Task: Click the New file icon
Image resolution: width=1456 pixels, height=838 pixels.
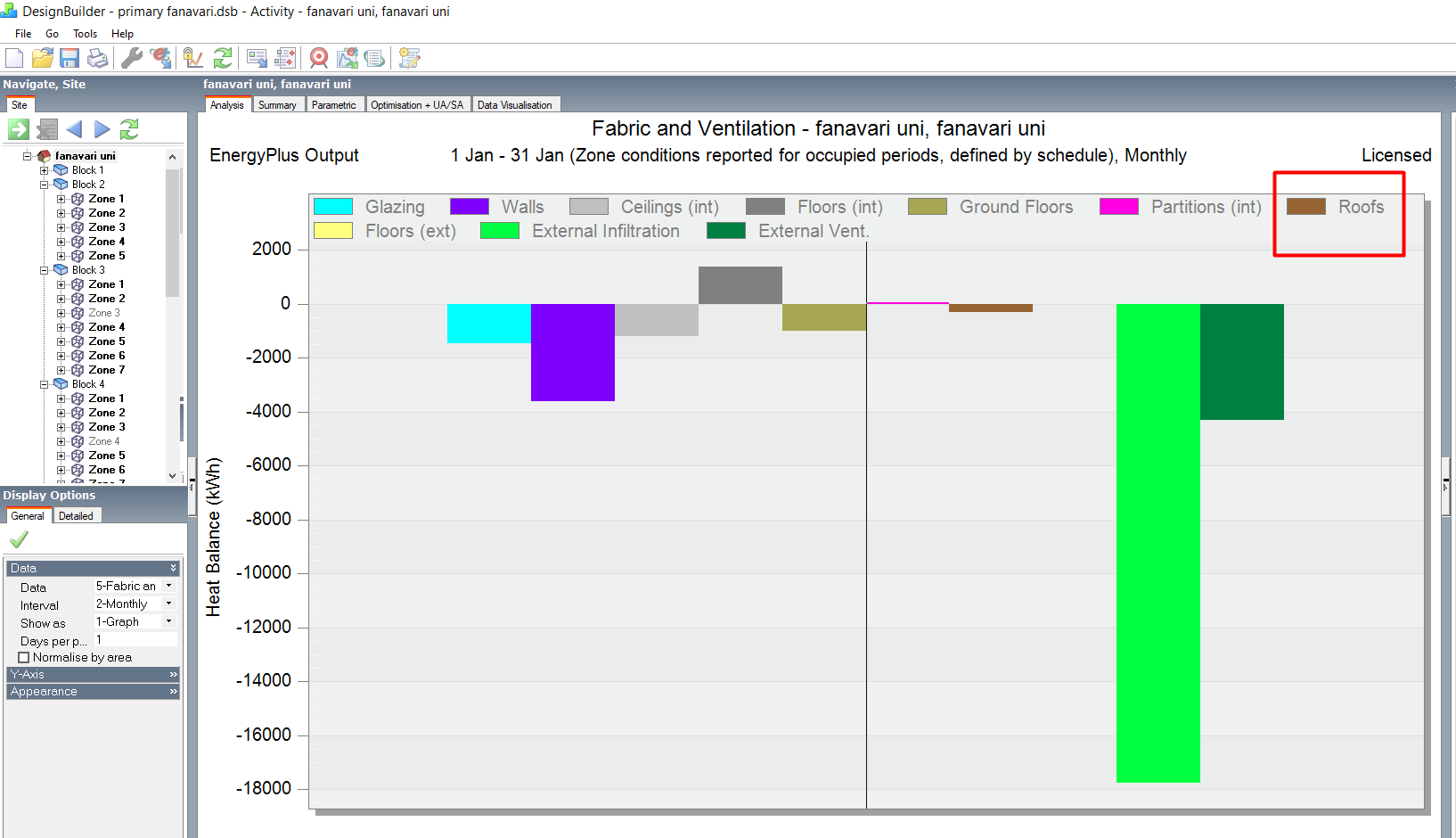Action: [14, 58]
